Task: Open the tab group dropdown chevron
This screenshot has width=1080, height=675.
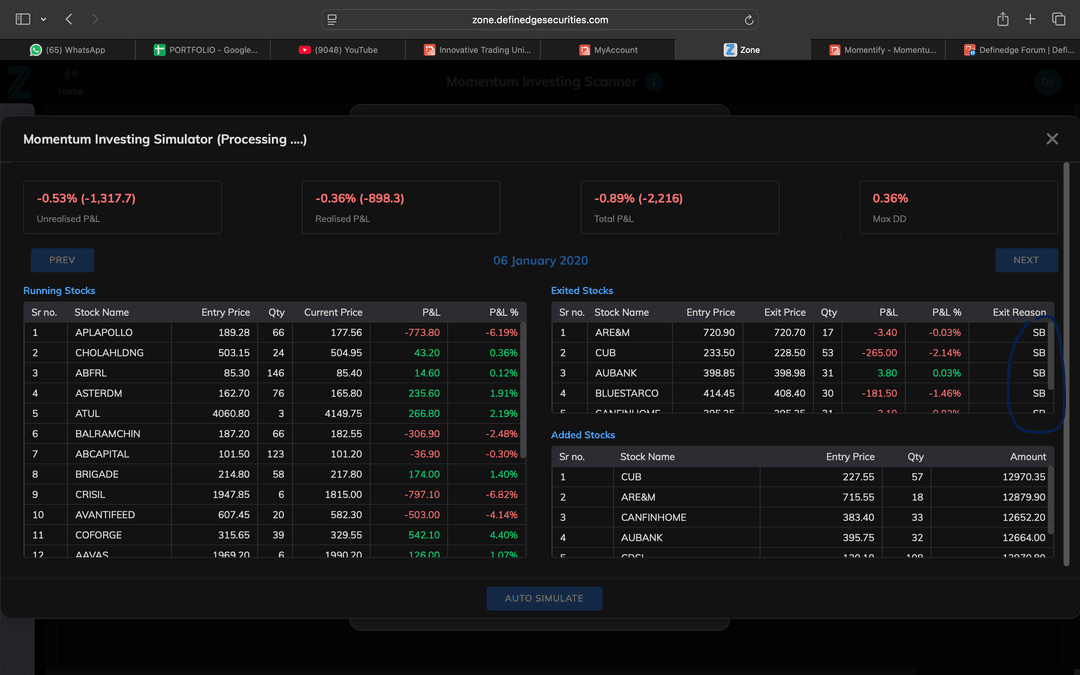Action: (43, 19)
